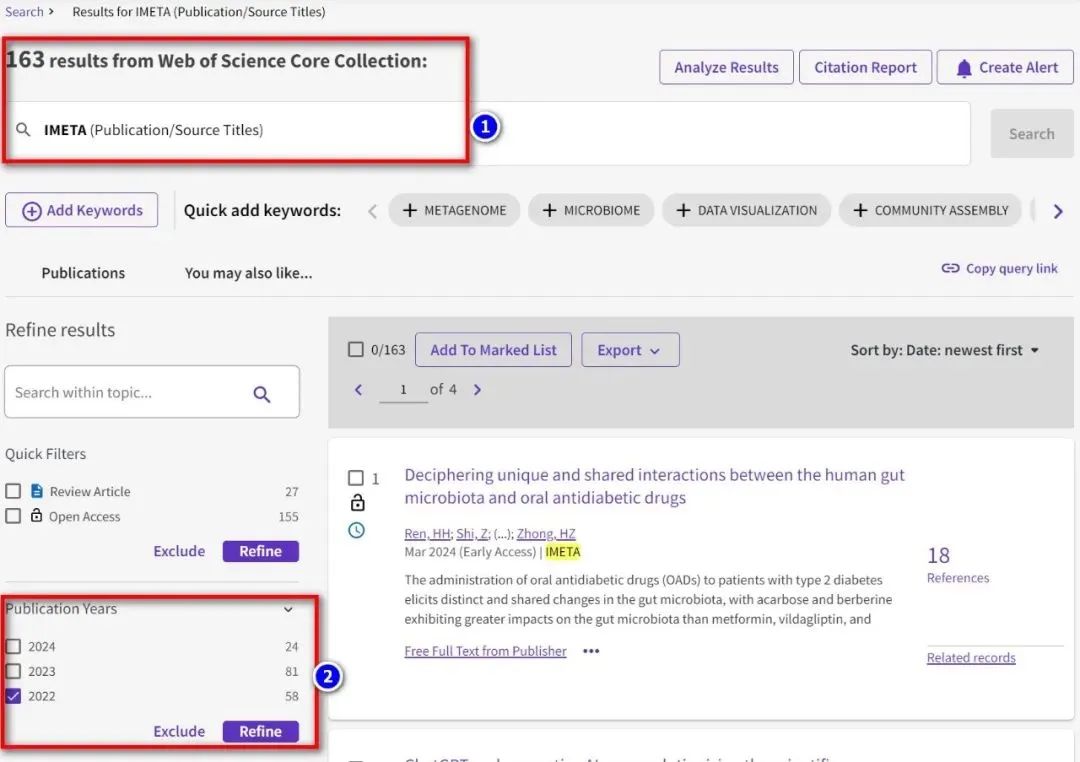The width and height of the screenshot is (1080, 762).
Task: Click Refine under Quick Filters
Action: click(x=260, y=551)
